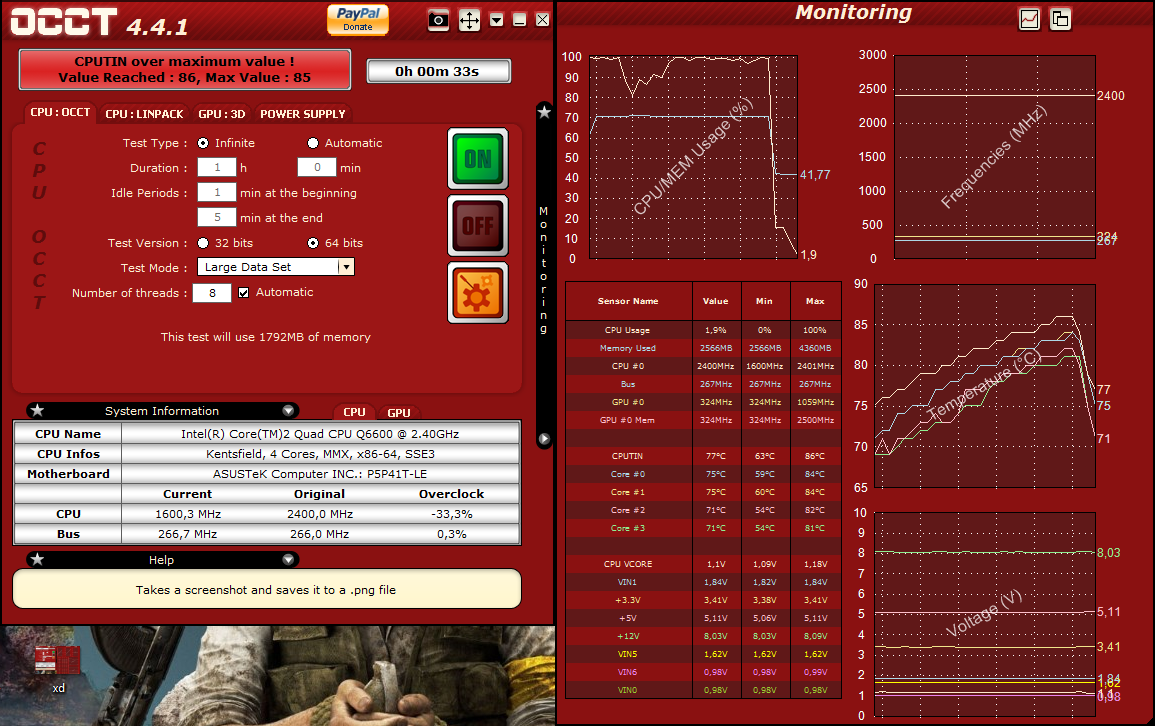Toggle the Automatic threads checkbox
This screenshot has height=726, width=1155.
coord(244,293)
